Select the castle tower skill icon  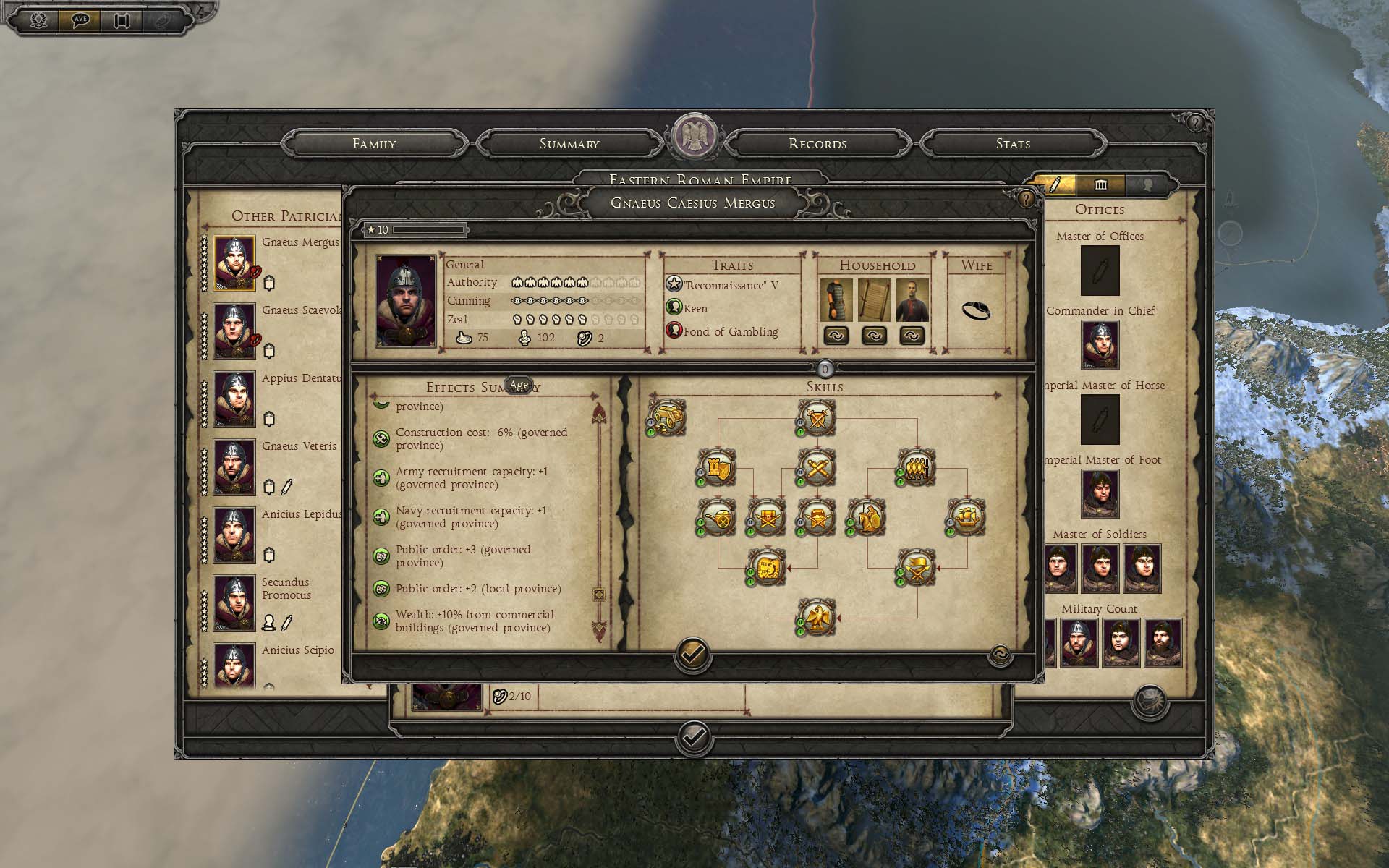pos(718,468)
